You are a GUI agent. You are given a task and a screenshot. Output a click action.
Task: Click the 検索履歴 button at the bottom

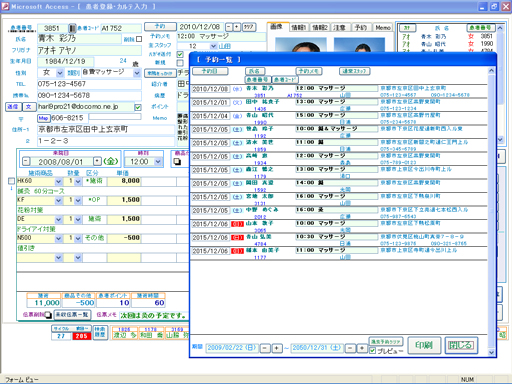coord(100,332)
